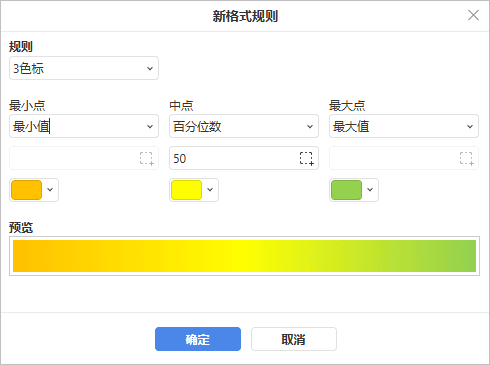Open the 最大点 type dropdown showing 最大值
490x365 pixels.
(x=404, y=126)
